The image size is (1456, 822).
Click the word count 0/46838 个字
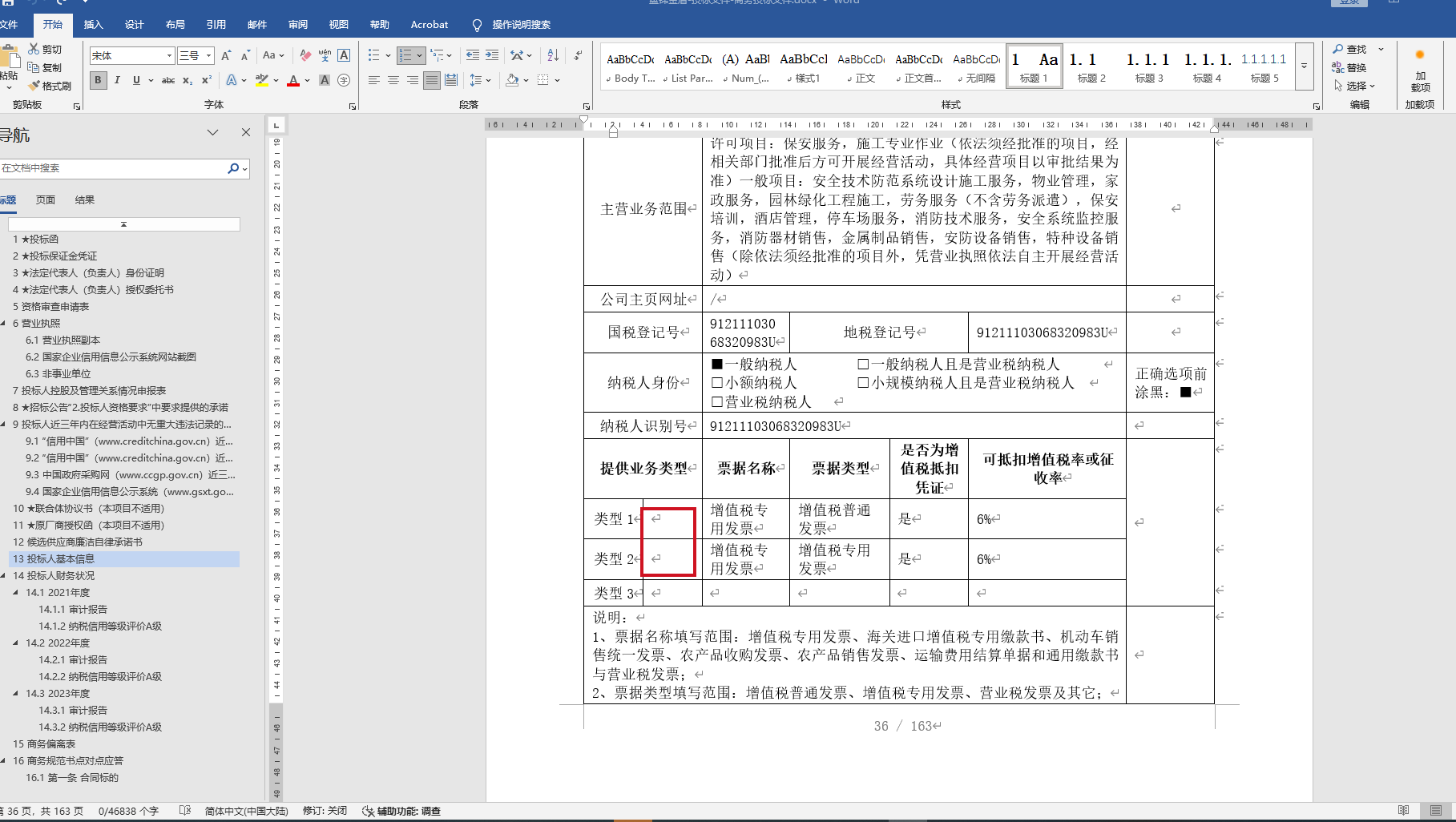[x=128, y=811]
